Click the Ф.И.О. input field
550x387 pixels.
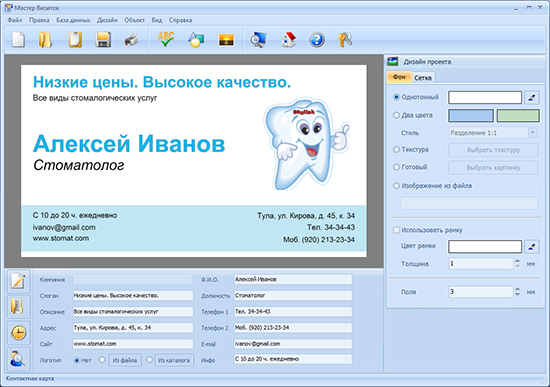(x=293, y=279)
